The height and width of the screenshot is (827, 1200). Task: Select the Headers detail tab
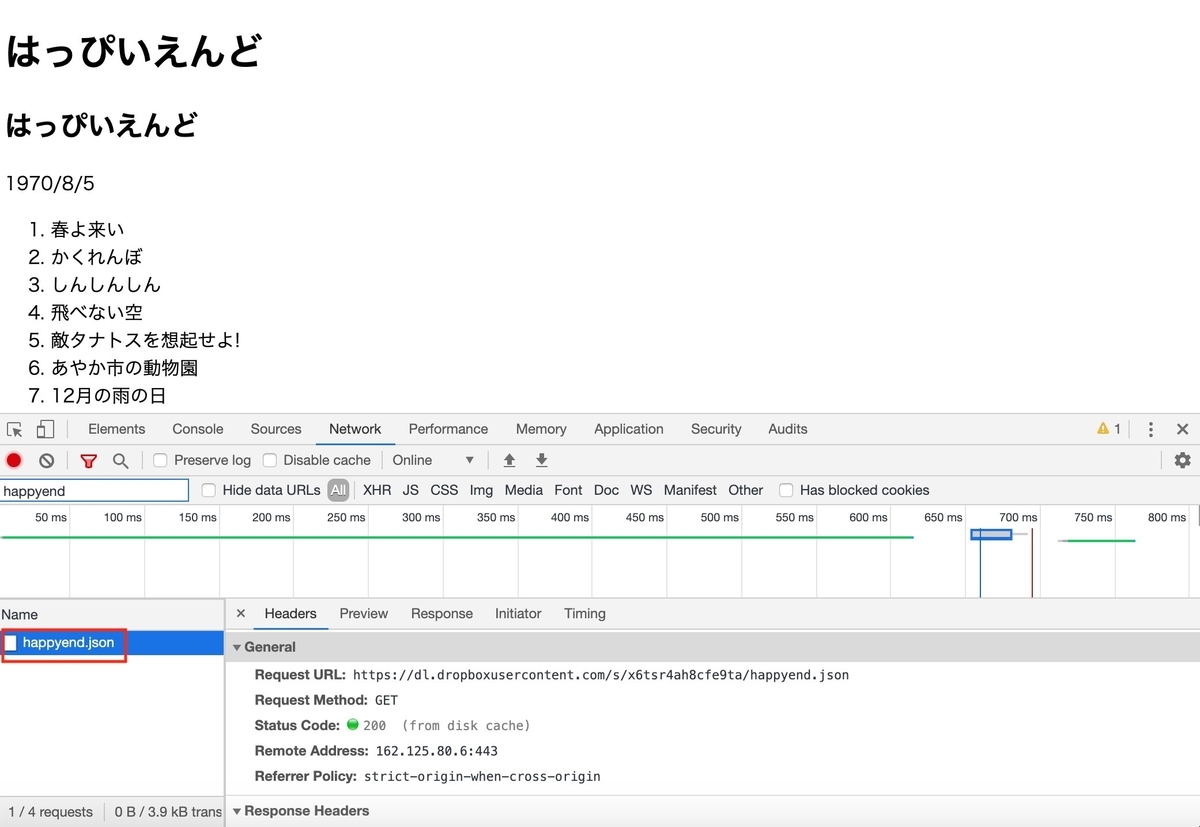290,614
